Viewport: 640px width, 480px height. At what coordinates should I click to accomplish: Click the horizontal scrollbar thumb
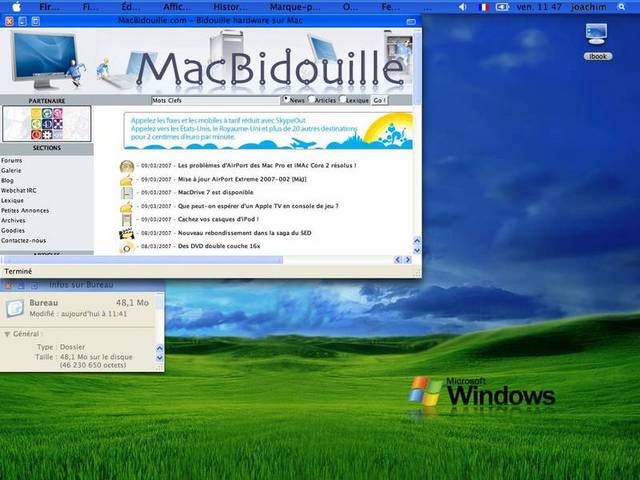tap(143, 260)
